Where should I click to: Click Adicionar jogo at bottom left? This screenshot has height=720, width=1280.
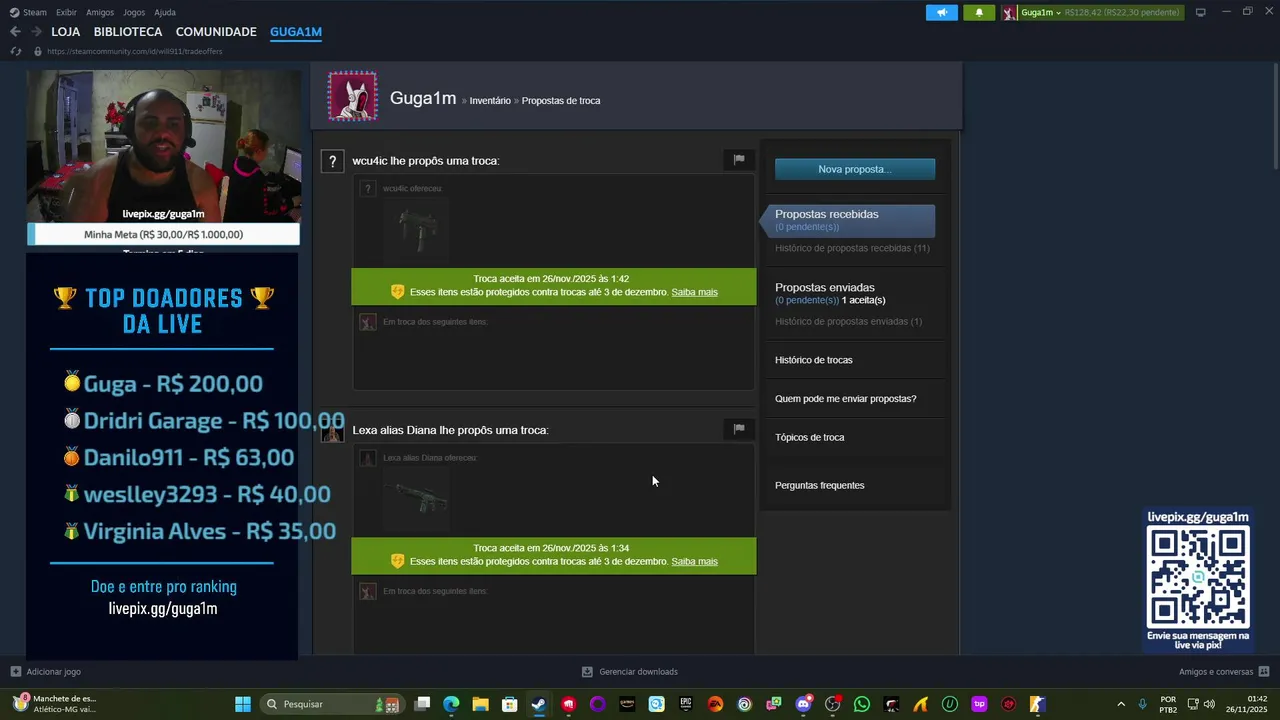tap(46, 672)
